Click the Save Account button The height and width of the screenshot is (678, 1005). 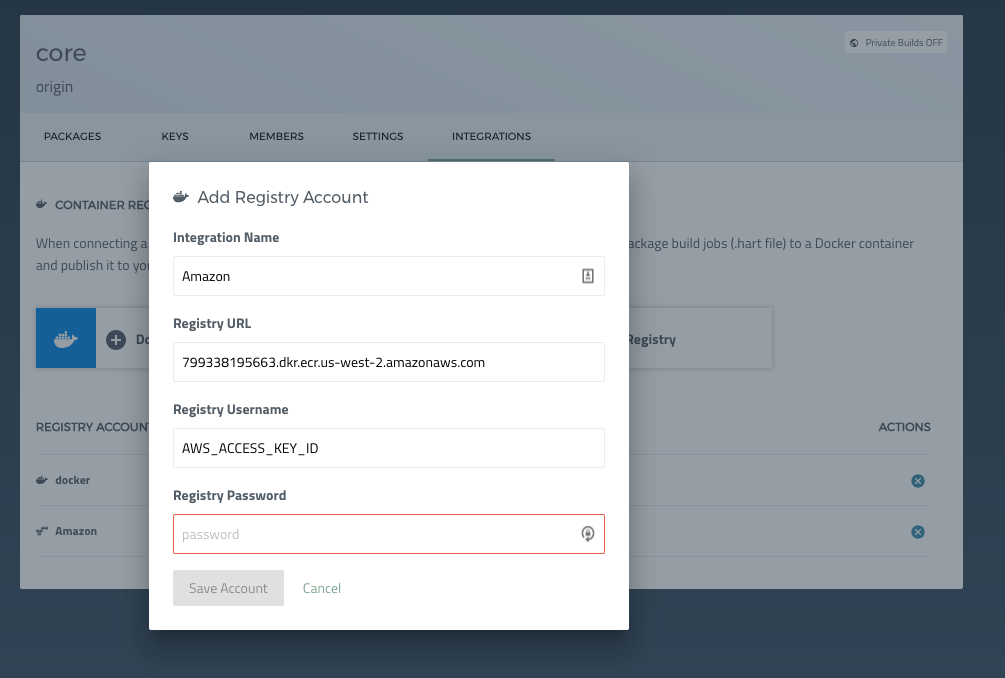click(x=228, y=588)
